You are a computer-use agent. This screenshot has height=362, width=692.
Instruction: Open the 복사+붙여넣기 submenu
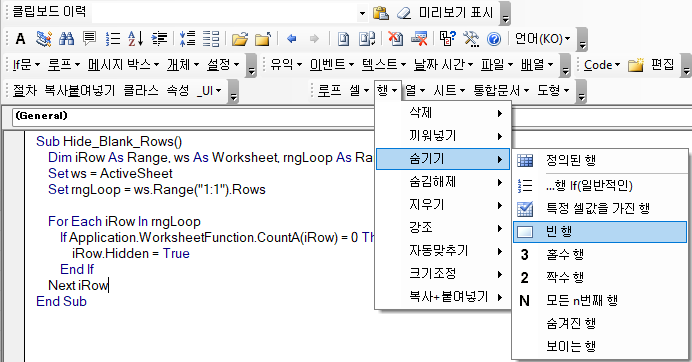443,296
